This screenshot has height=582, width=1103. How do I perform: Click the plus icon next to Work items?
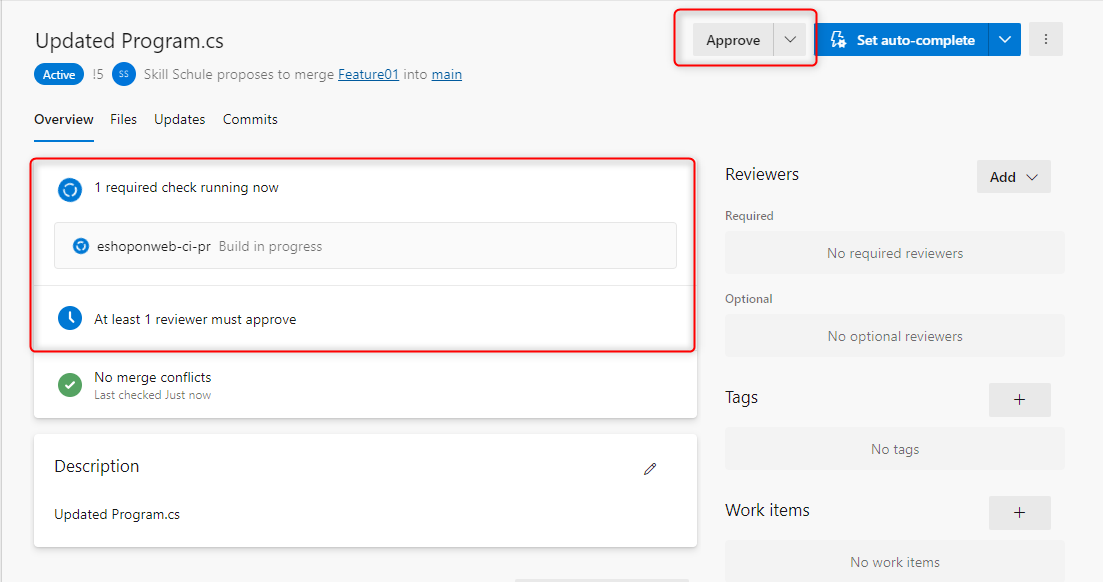[1019, 512]
